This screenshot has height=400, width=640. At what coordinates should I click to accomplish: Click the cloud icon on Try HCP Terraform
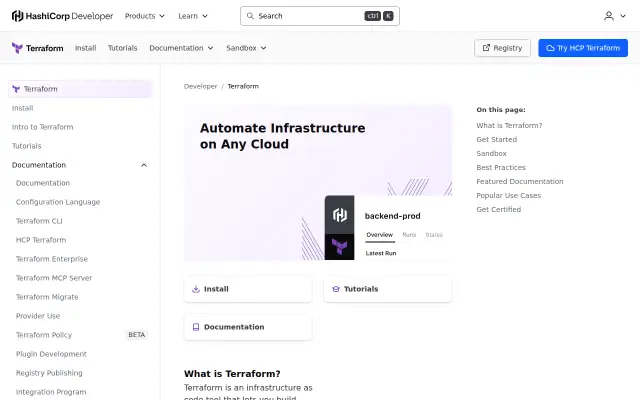[550, 48]
